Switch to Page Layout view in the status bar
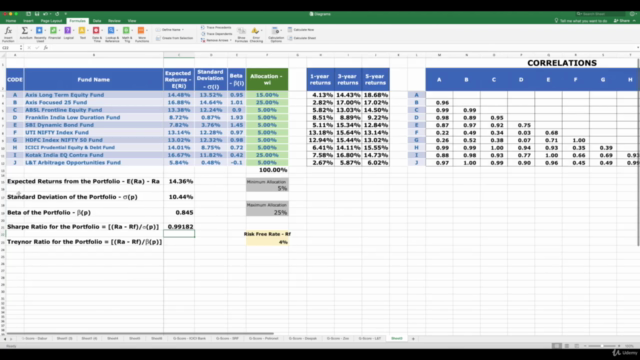Image resolution: width=640 pixels, height=360 pixels. (567, 346)
